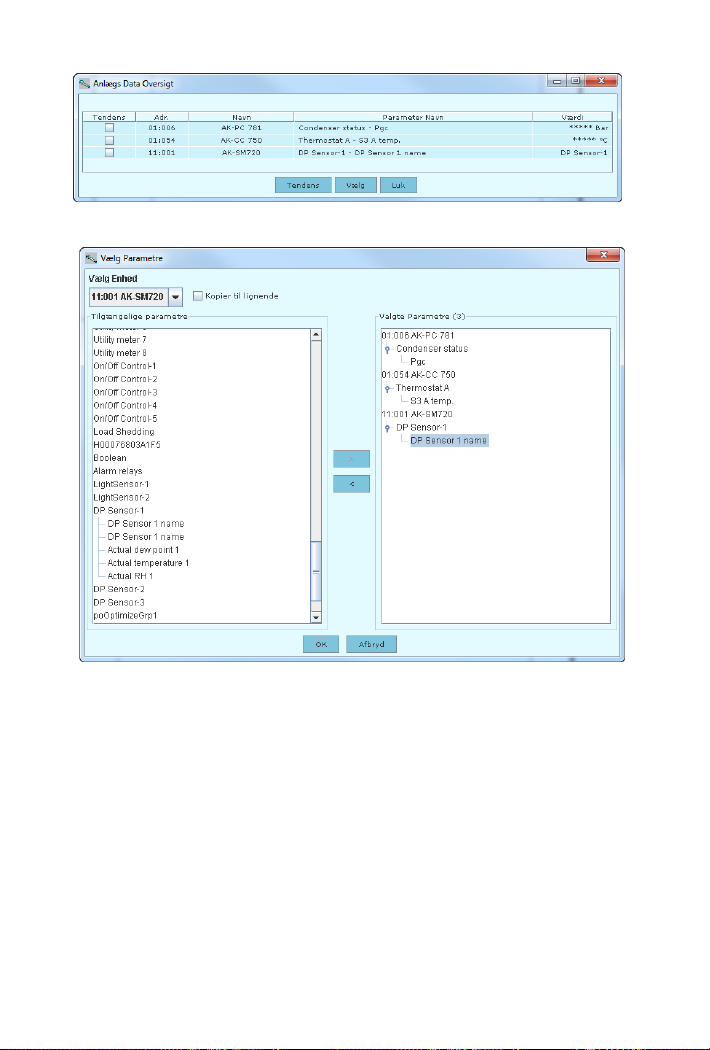710x1050 pixels.
Task: Click the Luk button
Action: pyautogui.click(x=399, y=185)
